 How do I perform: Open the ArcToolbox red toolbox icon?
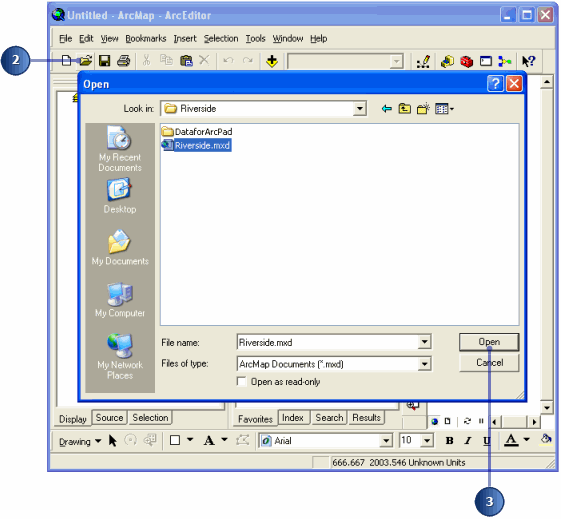(x=466, y=61)
